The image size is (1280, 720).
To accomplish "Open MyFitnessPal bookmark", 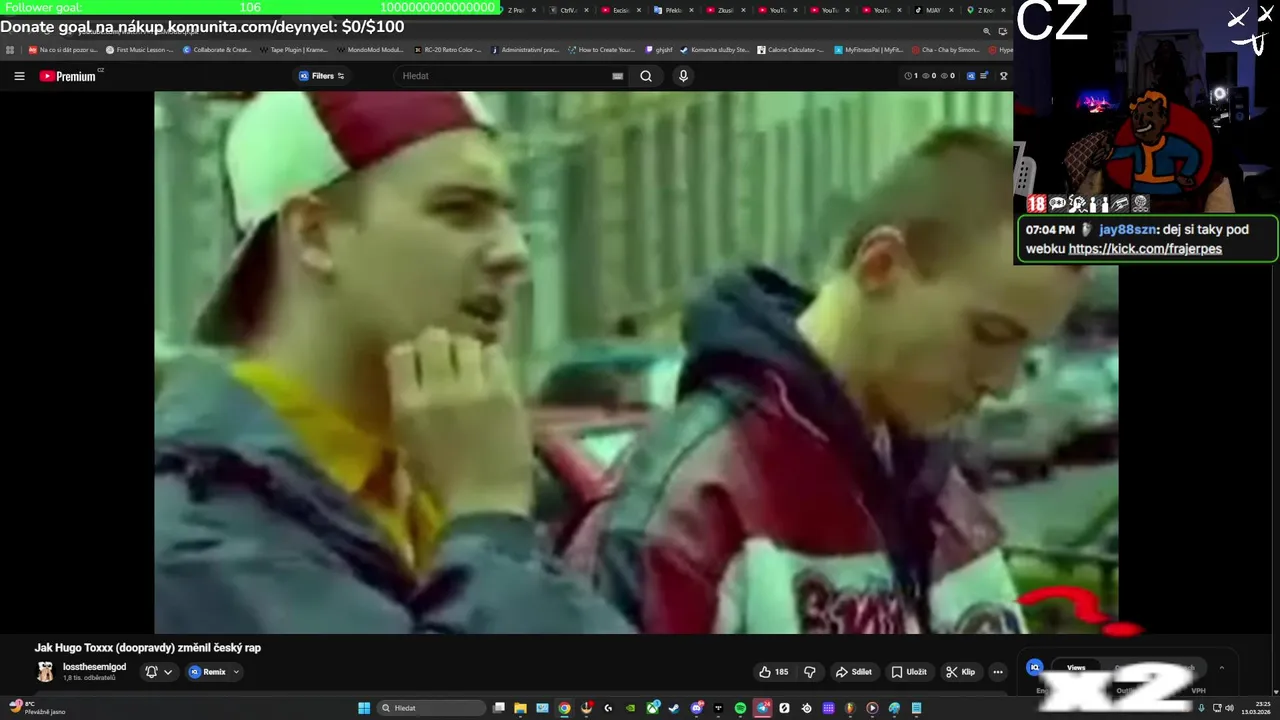I will tap(868, 49).
